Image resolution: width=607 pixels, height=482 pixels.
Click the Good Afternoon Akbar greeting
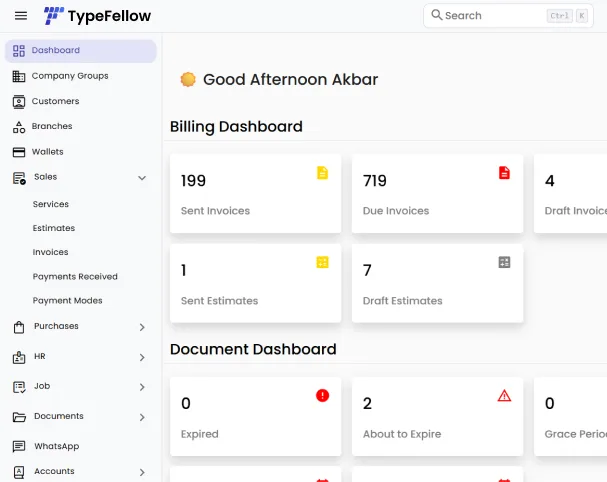[290, 79]
